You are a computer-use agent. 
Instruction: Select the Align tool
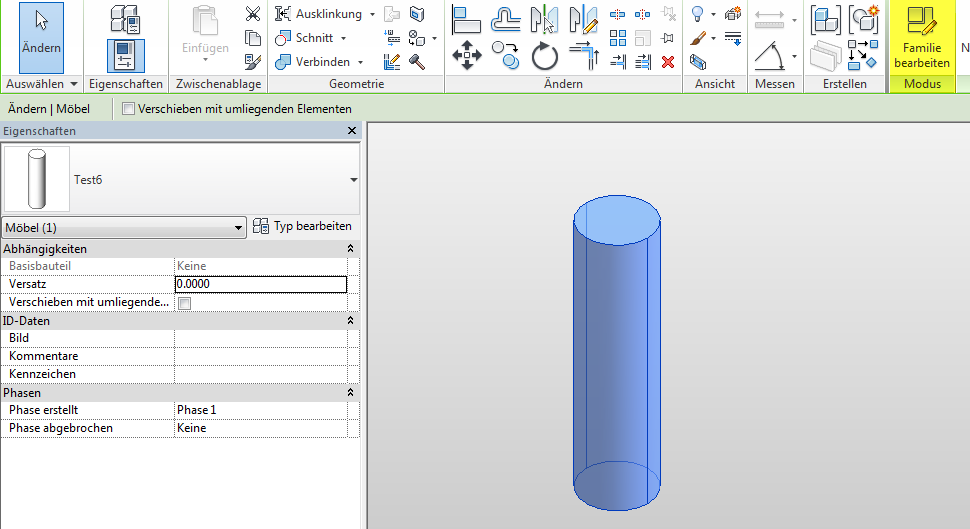click(x=467, y=17)
